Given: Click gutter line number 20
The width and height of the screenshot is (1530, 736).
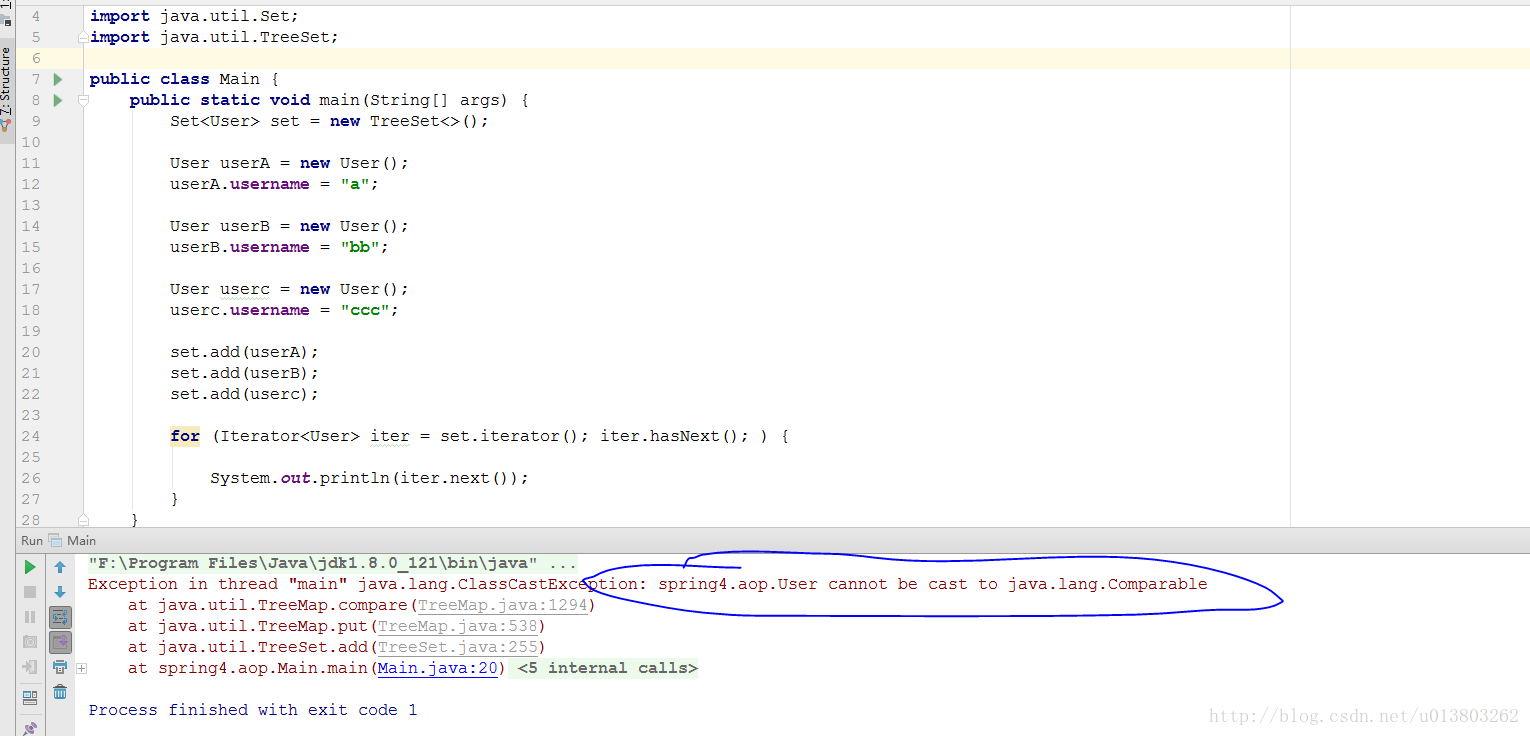Looking at the screenshot, I should pos(30,352).
